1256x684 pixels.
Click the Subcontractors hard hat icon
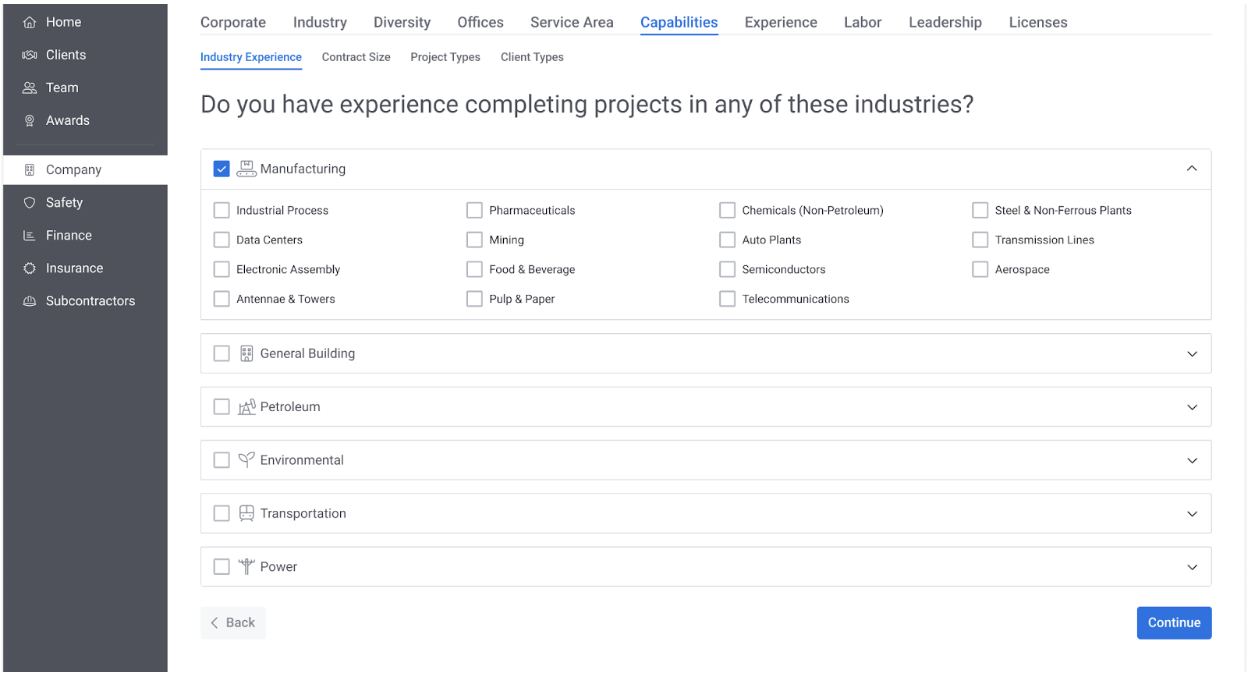point(29,301)
